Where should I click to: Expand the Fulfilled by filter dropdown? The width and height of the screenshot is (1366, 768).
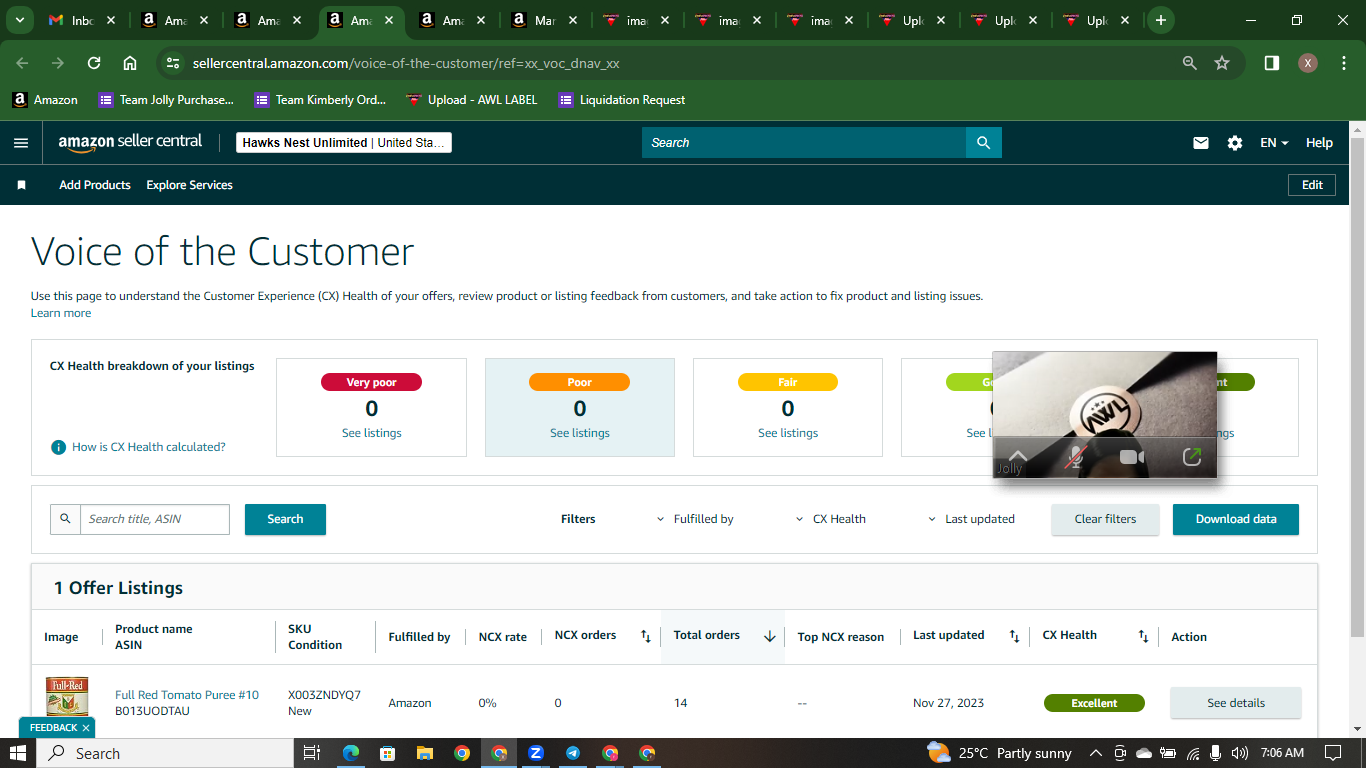tap(695, 519)
